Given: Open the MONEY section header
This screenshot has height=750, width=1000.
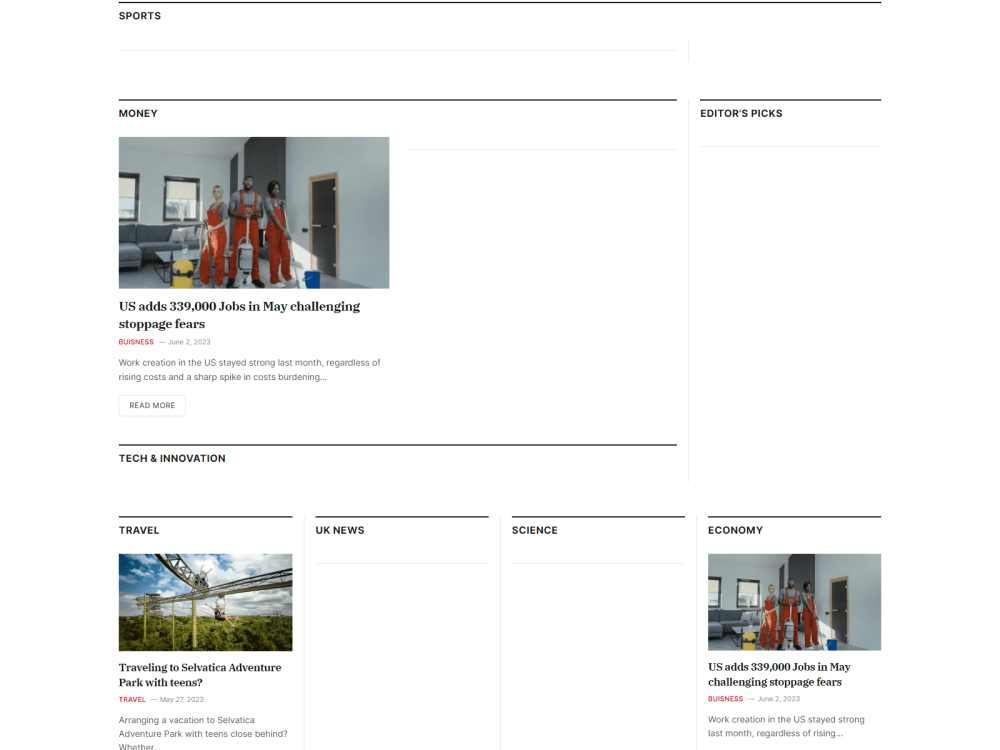Looking at the screenshot, I should tap(138, 113).
